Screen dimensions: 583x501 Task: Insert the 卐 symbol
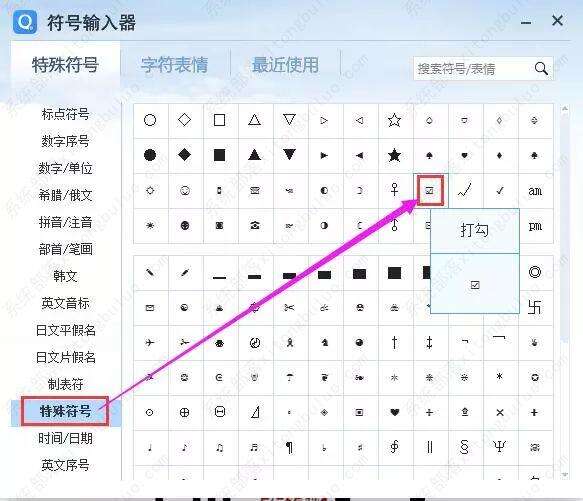(535, 307)
